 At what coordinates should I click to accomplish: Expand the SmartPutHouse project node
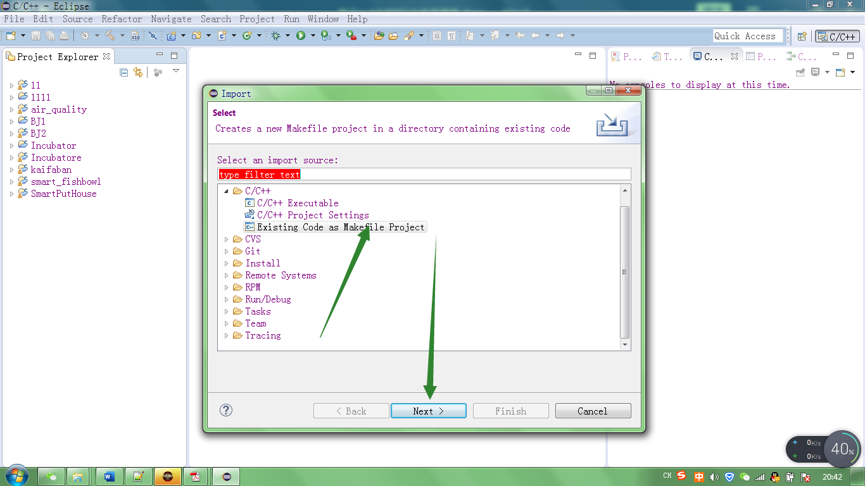[x=11, y=194]
